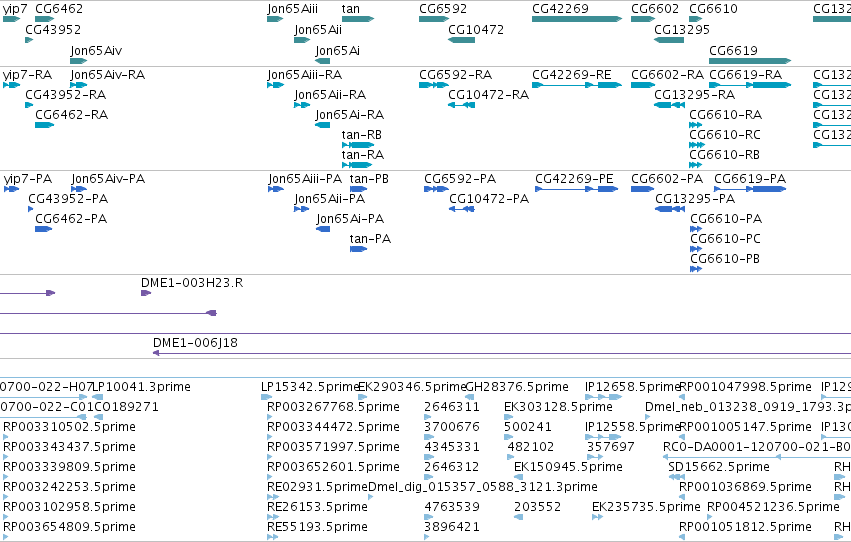Select the CG42269 gene

577,19
